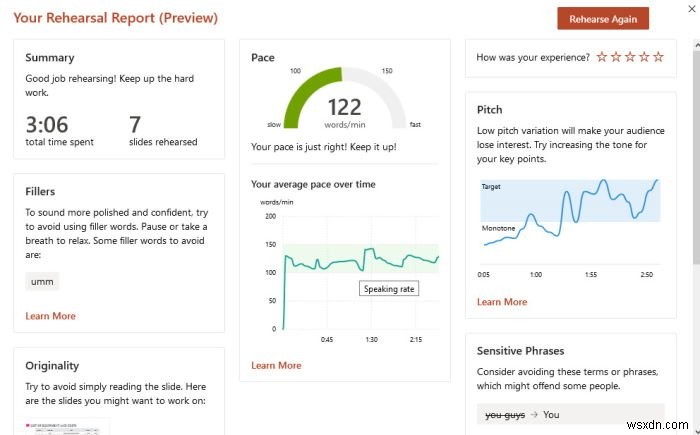Rate the experience one star

click(x=601, y=57)
